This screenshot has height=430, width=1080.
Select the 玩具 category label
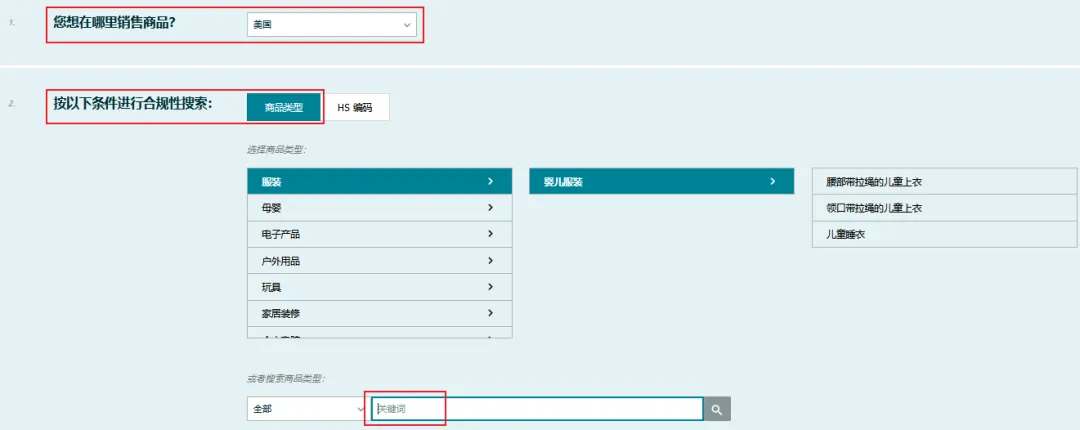coord(271,287)
